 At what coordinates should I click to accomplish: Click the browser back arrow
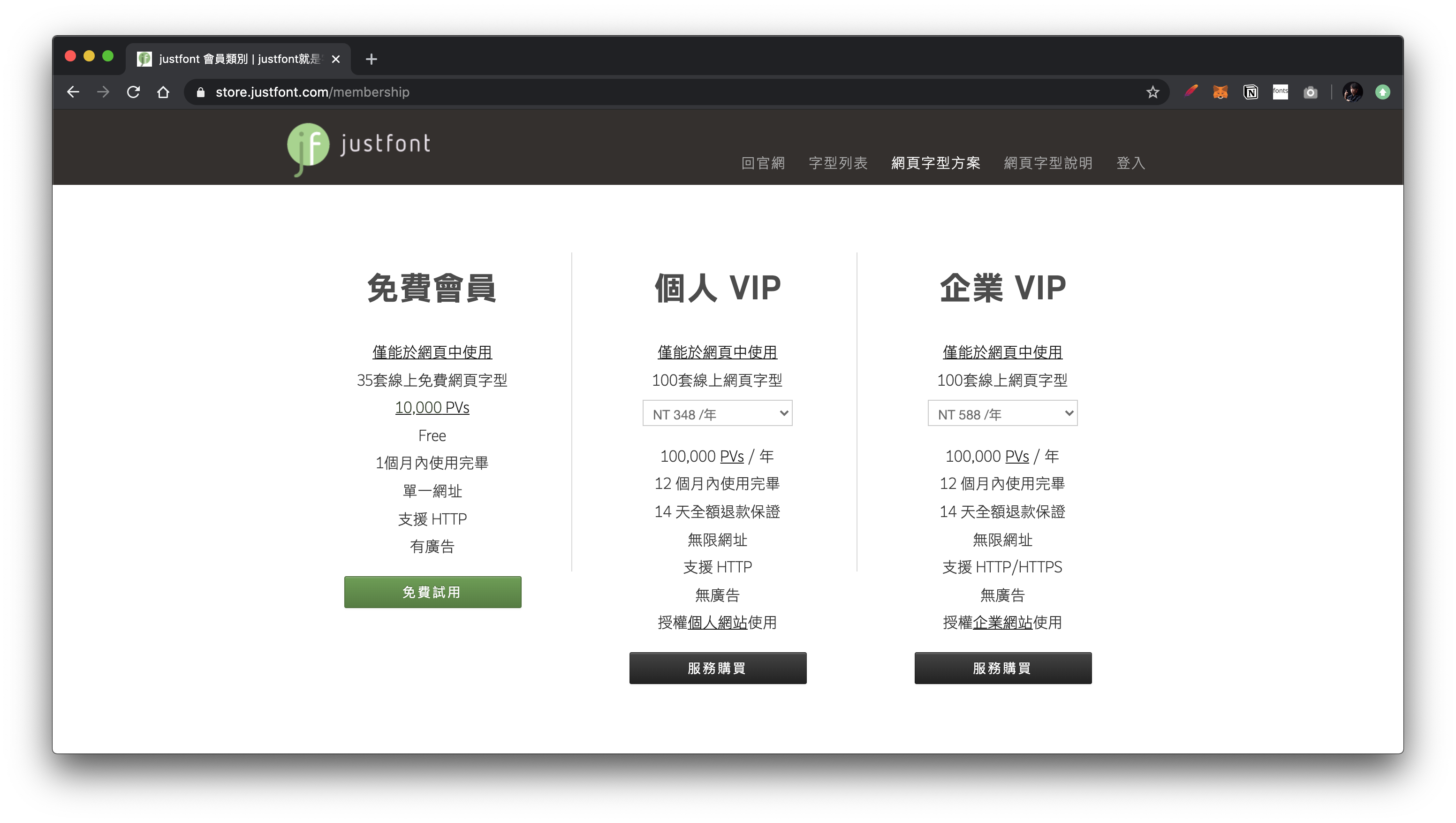tap(73, 92)
